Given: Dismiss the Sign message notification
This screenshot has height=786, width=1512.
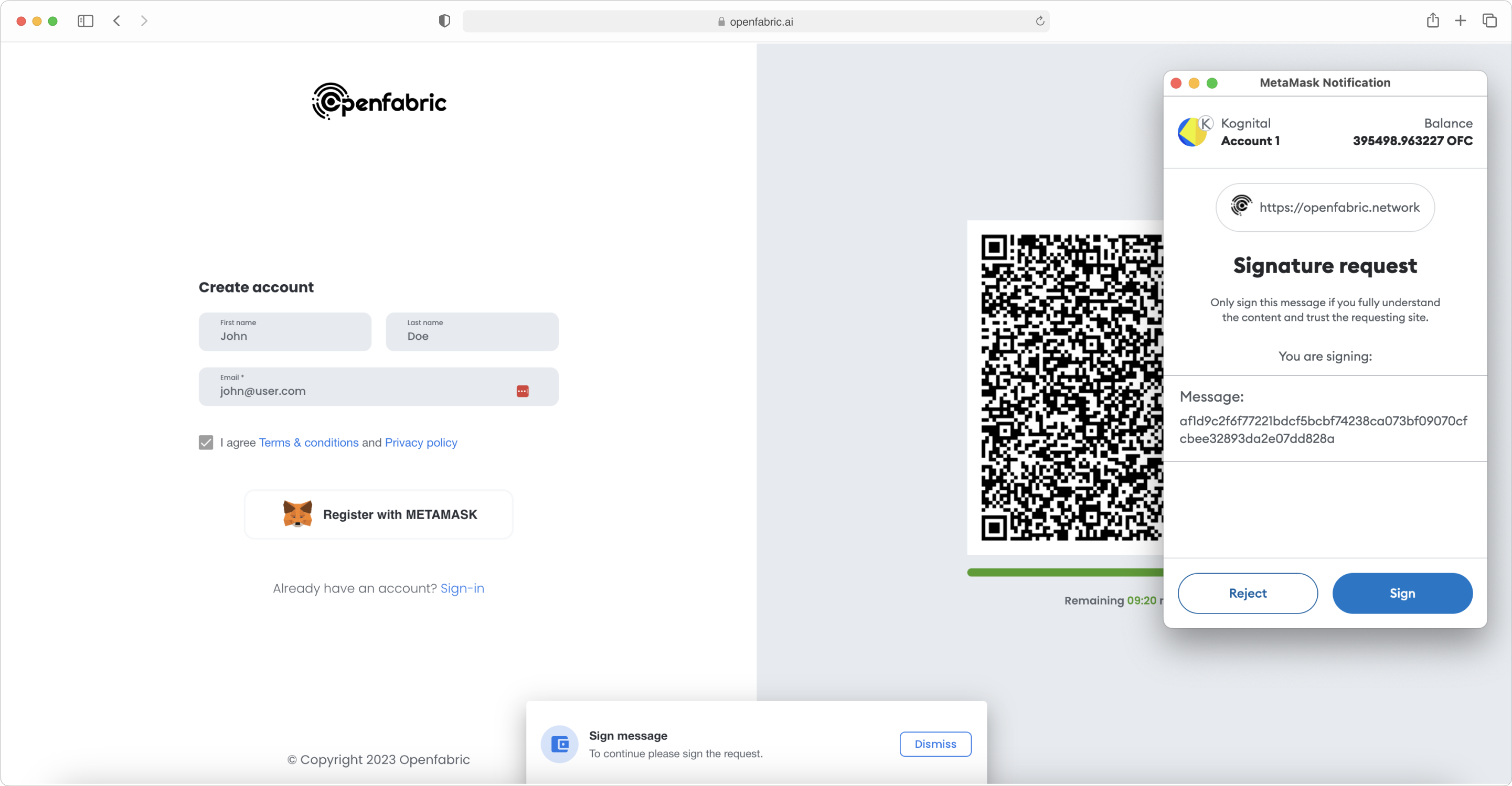Looking at the screenshot, I should point(935,744).
